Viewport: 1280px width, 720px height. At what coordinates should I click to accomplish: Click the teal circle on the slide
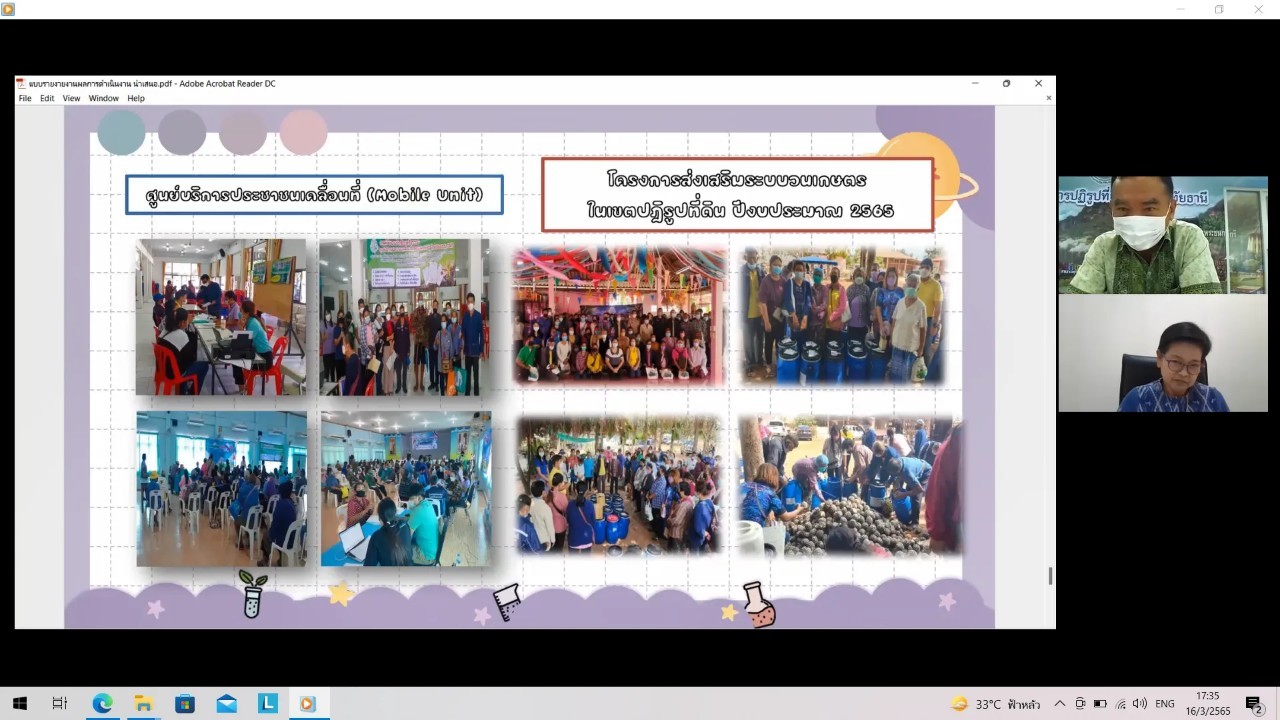coord(121,132)
